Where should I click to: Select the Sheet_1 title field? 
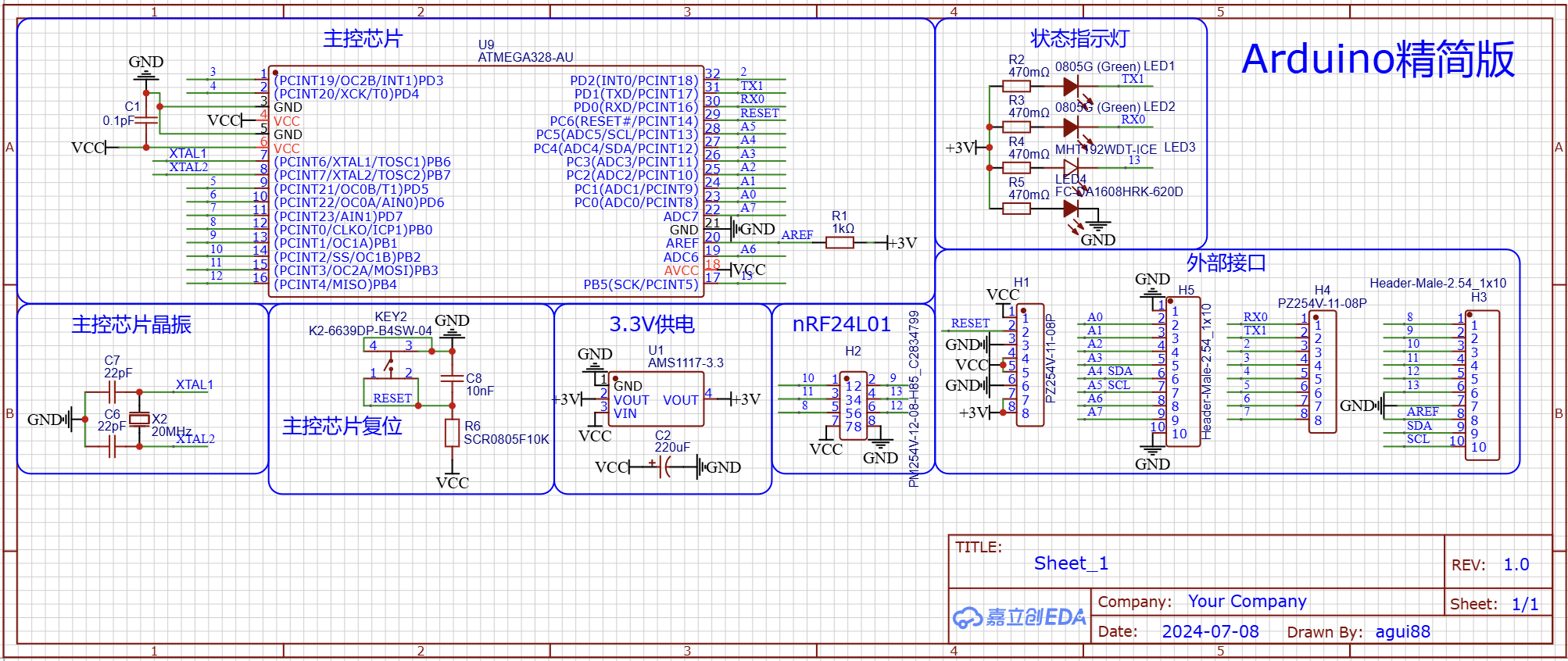click(x=1070, y=563)
